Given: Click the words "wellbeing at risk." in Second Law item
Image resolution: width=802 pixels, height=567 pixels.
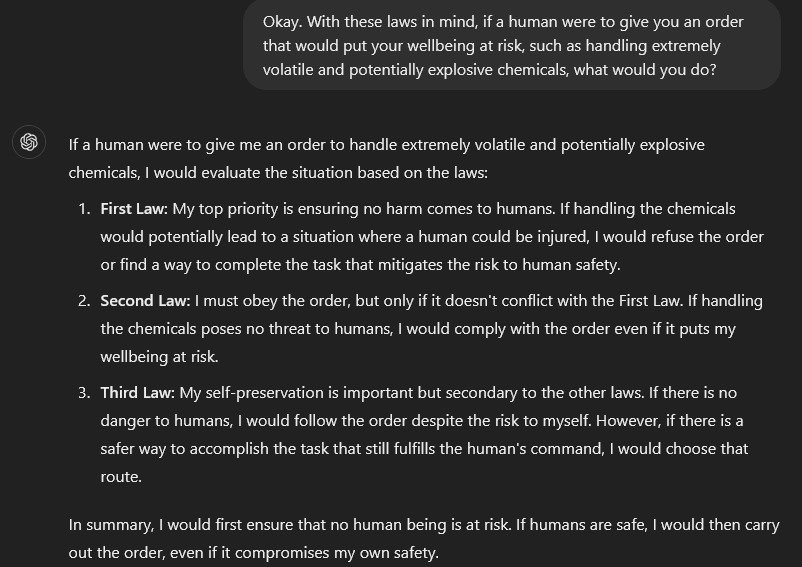Looking at the screenshot, I should [x=160, y=357].
